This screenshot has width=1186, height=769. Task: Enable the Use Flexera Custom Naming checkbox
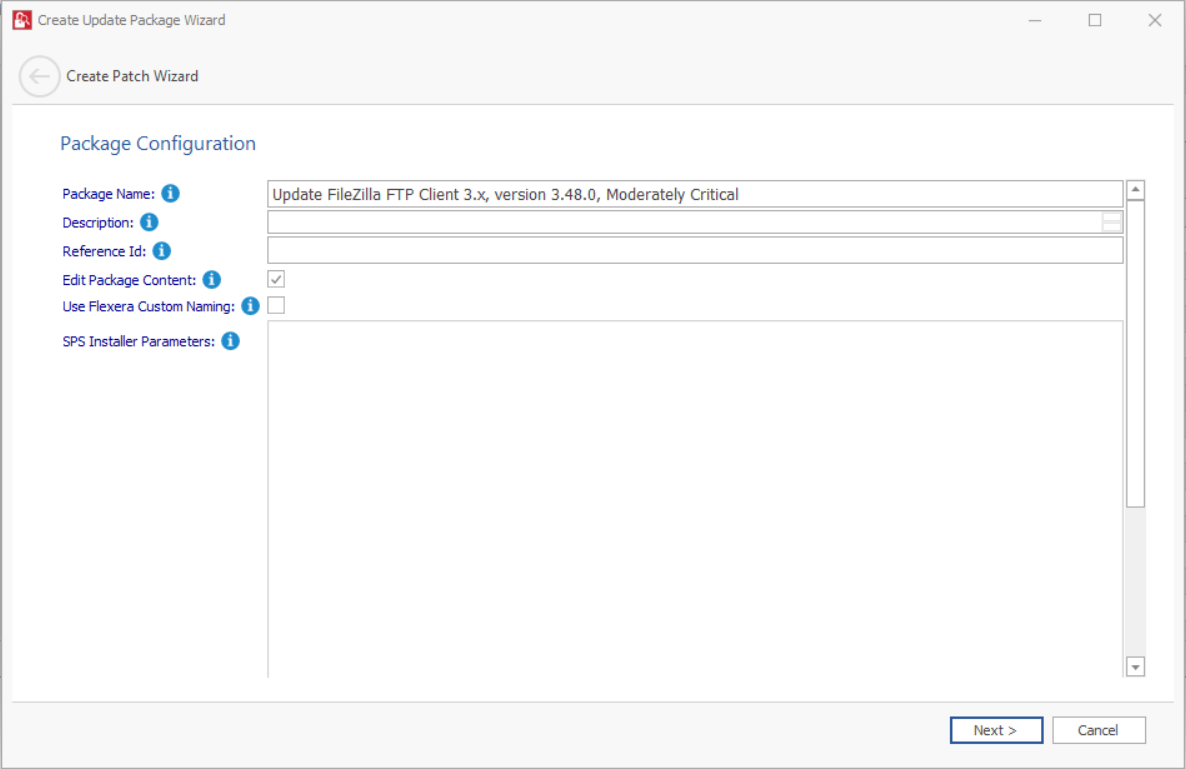tap(276, 306)
